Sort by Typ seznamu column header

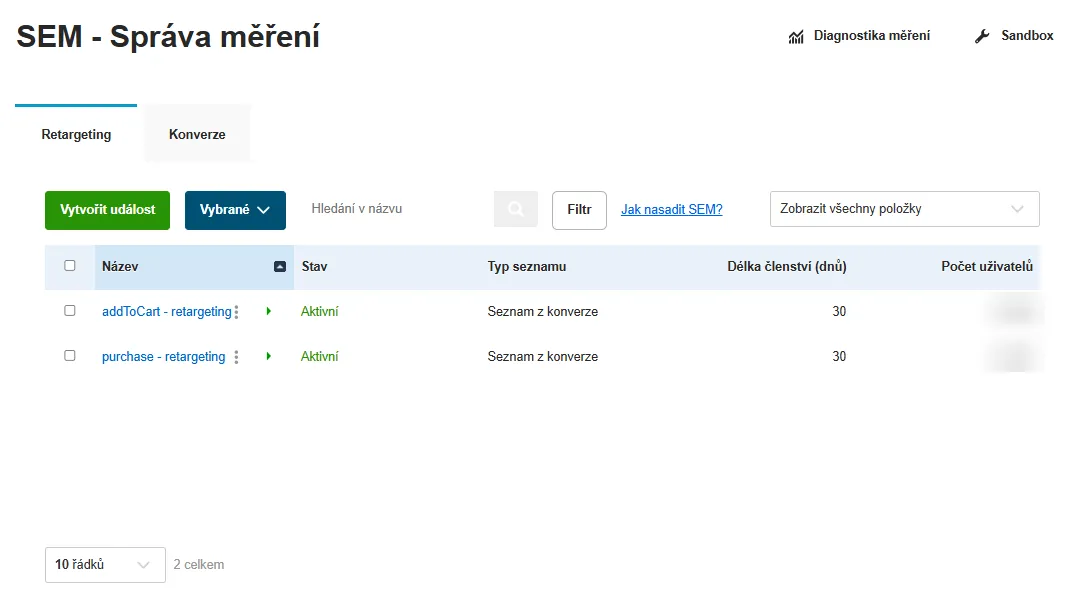[526, 267]
